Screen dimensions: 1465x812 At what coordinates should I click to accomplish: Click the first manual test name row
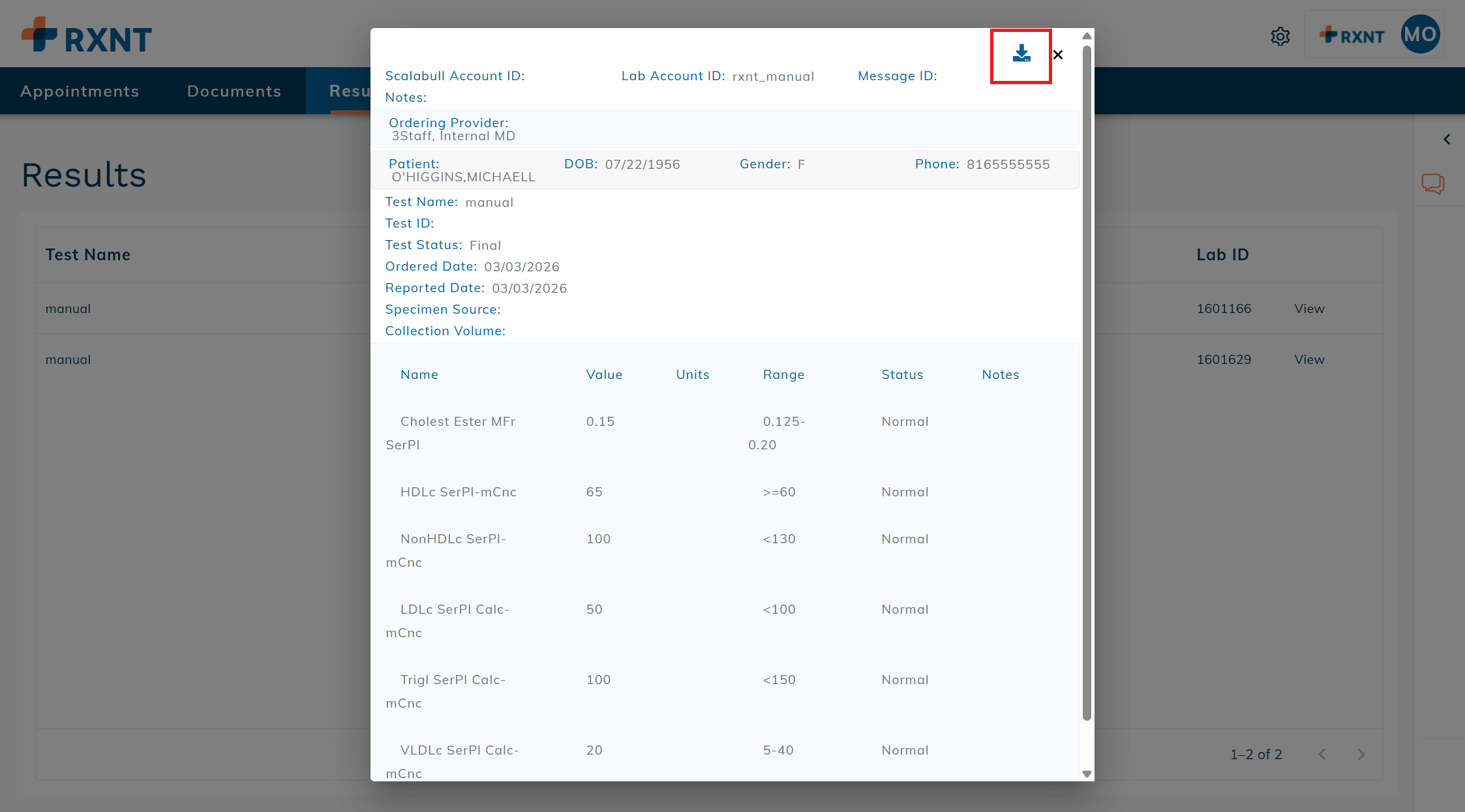(68, 308)
